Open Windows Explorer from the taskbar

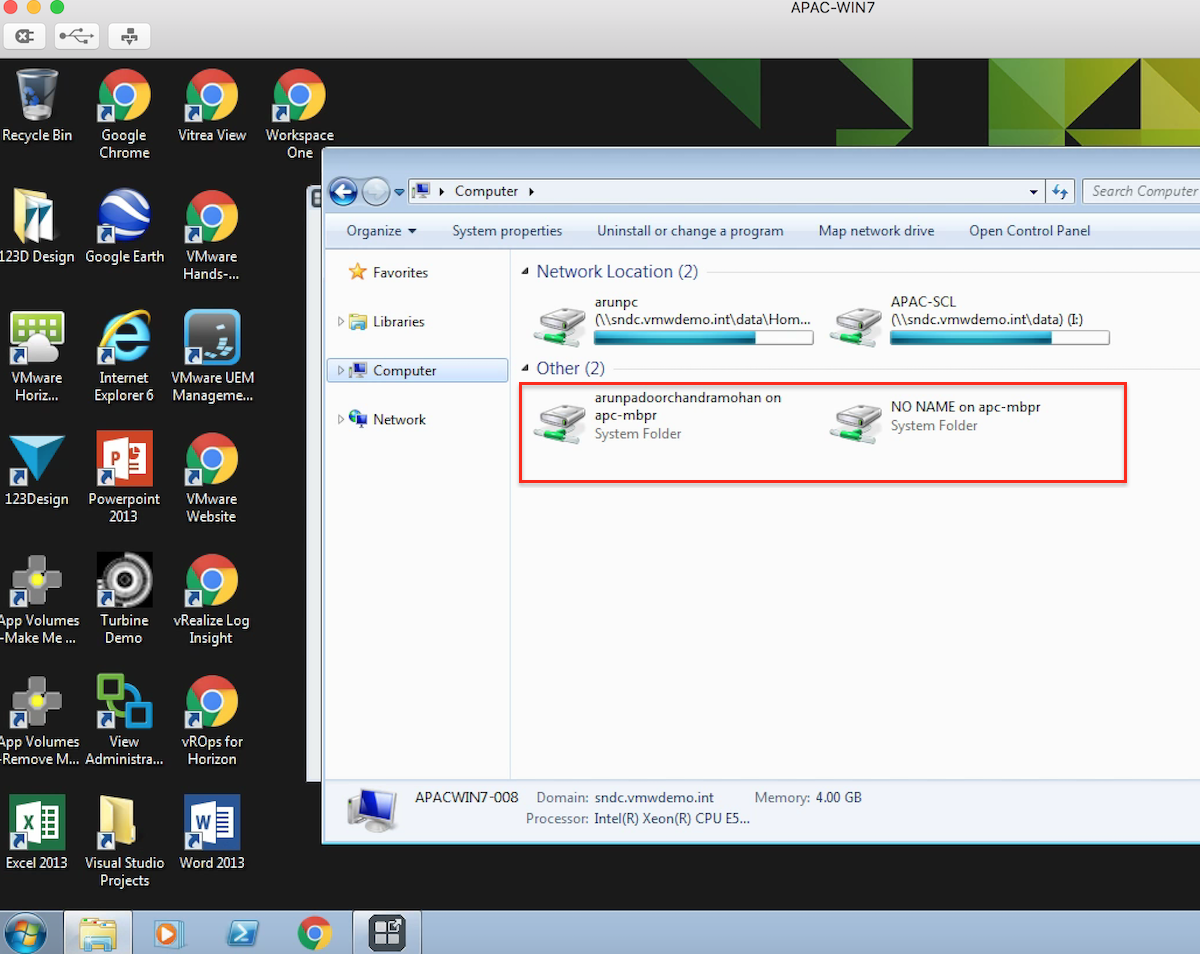[x=97, y=932]
